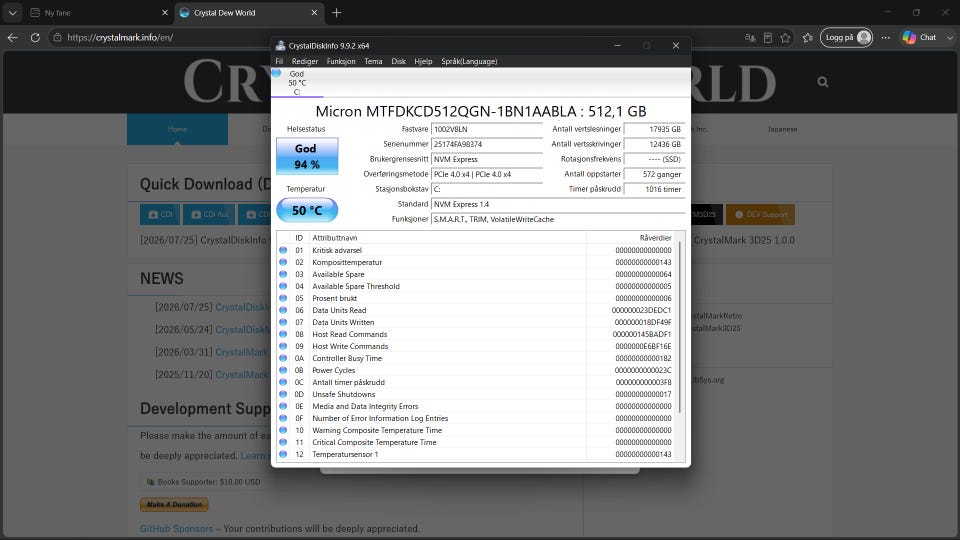Click status dot for Kritisk advarsel row
960x540 pixels.
click(x=283, y=250)
